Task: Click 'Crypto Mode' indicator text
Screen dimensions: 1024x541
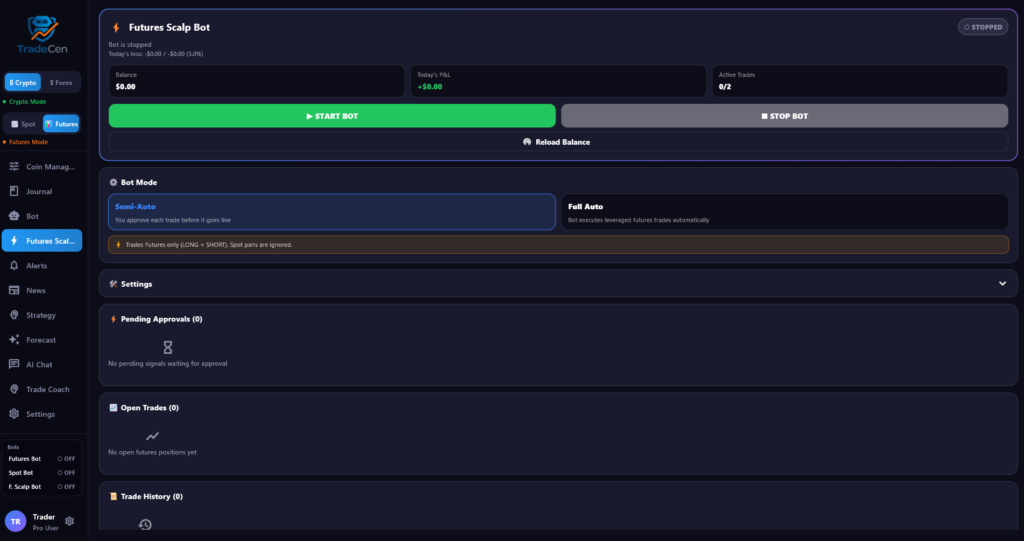Action: [x=27, y=101]
